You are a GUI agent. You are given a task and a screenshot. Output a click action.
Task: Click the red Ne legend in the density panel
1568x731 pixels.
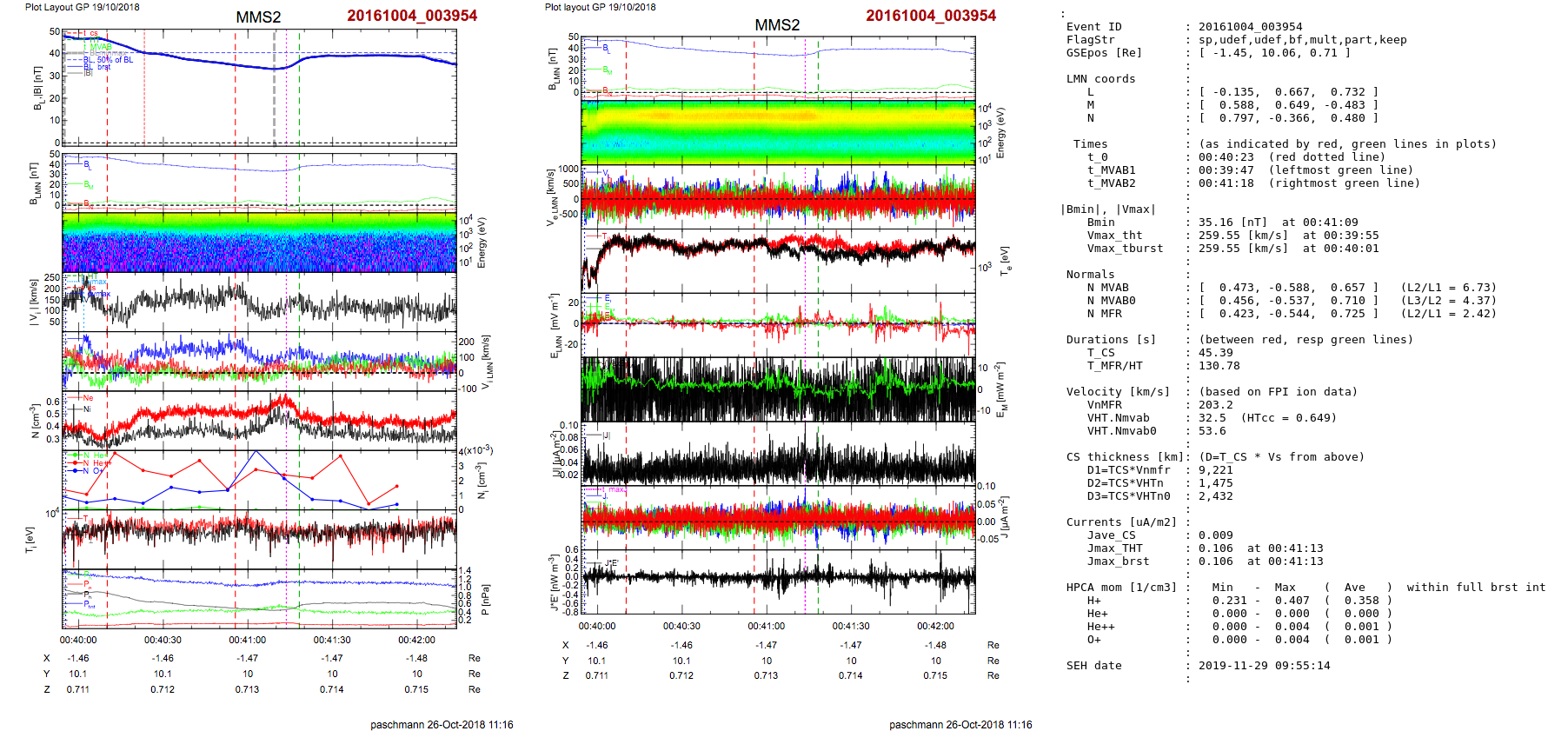coord(87,398)
